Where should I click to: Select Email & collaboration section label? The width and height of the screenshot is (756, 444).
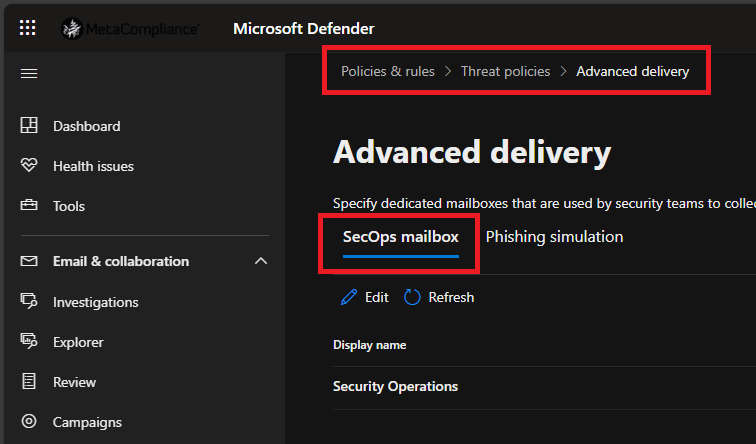click(121, 261)
